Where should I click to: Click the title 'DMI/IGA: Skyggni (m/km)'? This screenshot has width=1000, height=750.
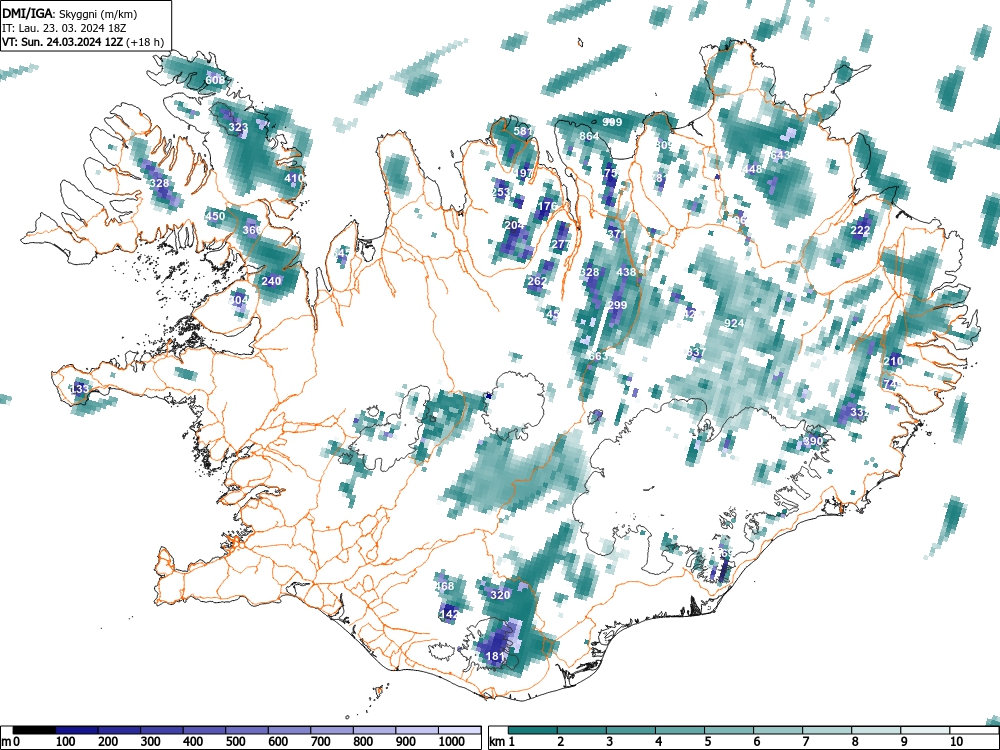tap(70, 14)
